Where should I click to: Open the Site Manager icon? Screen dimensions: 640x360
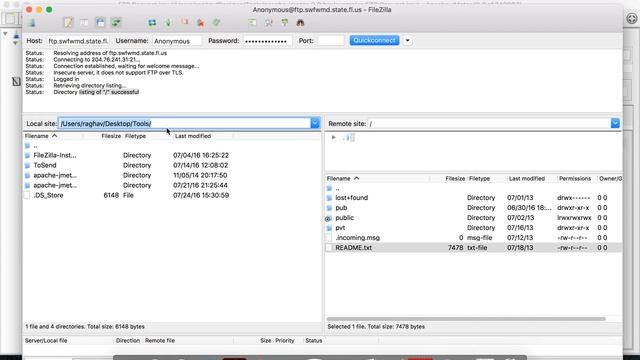(x=32, y=23)
